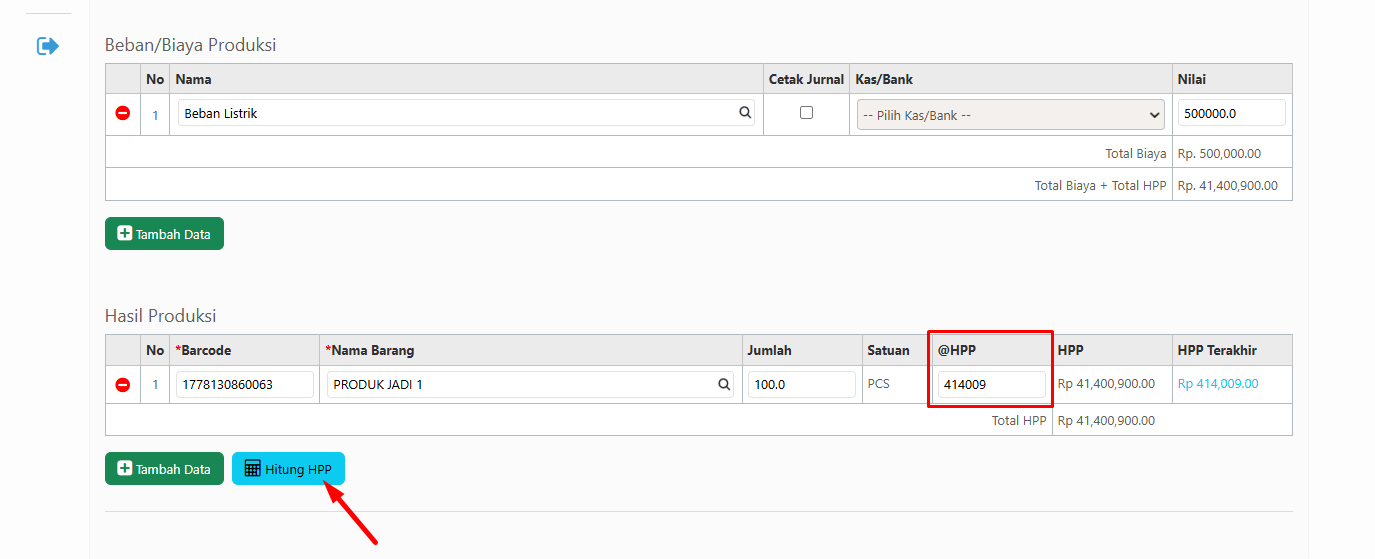Open the Pilih Kas/Bank dropdown
Image resolution: width=1375 pixels, height=559 pixels.
pos(1011,115)
